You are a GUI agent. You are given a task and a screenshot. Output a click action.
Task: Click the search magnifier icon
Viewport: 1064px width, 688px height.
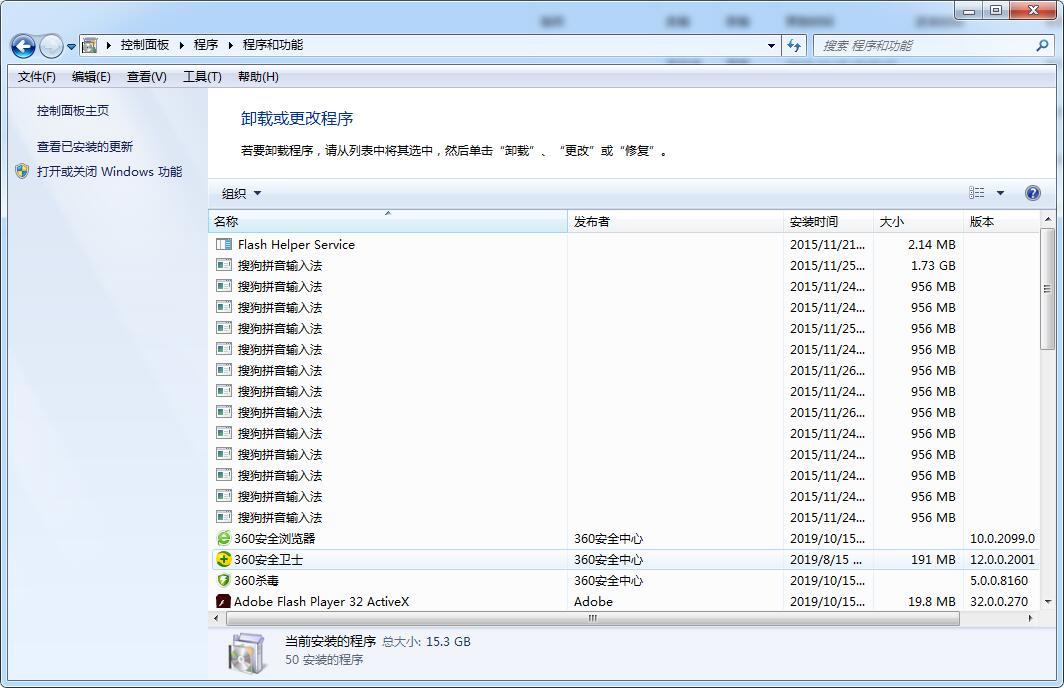(x=1042, y=45)
